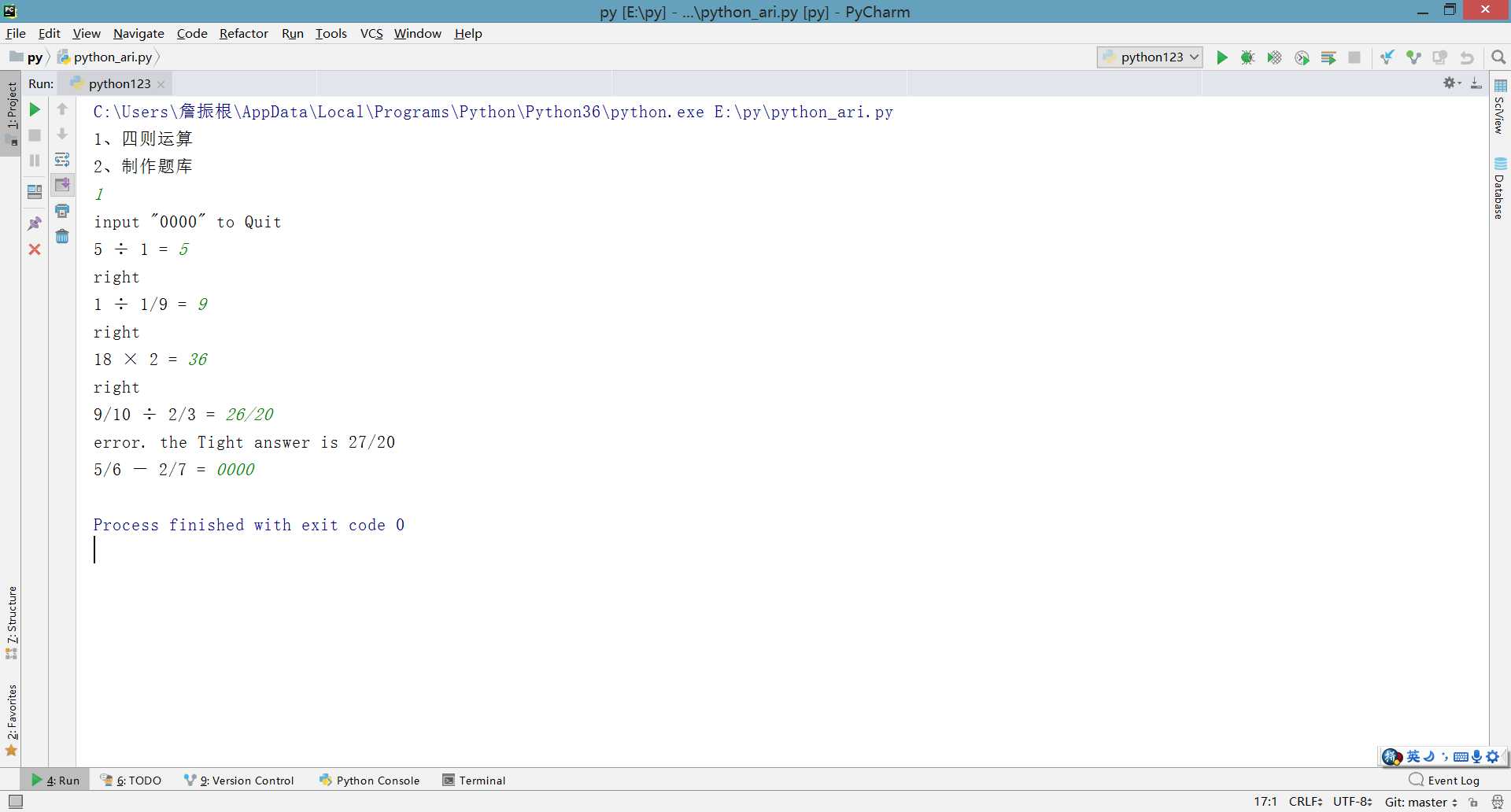Open the CRLF line separator selector
Viewport: 1511px width, 812px height.
pyautogui.click(x=1305, y=802)
